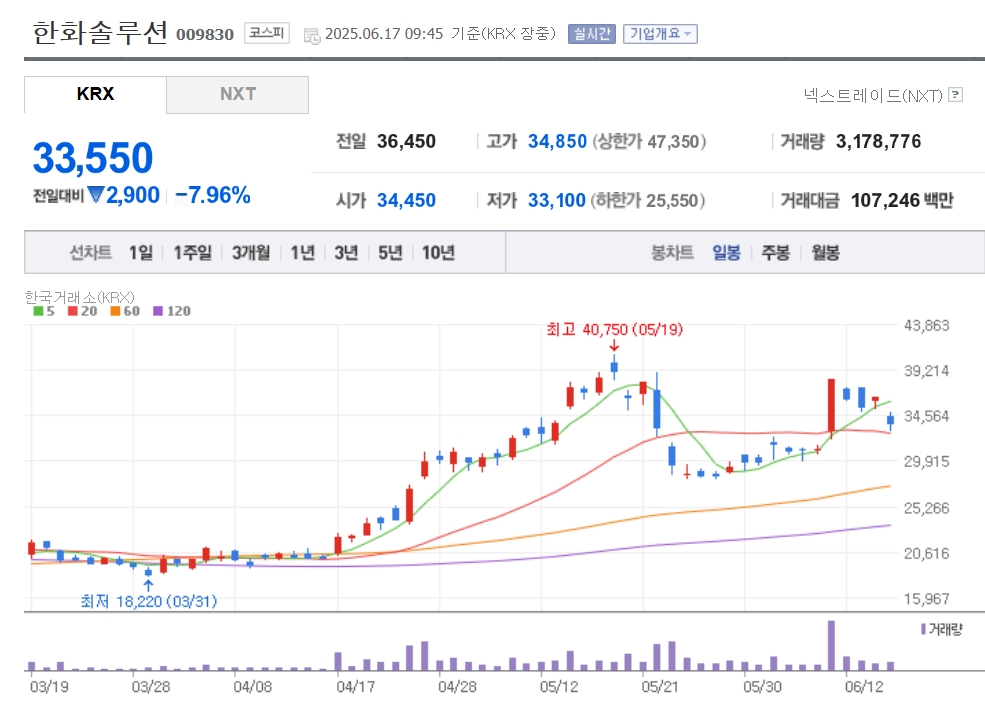
Task: Click the orange 60-day moving average swatch
Action: coord(115,311)
